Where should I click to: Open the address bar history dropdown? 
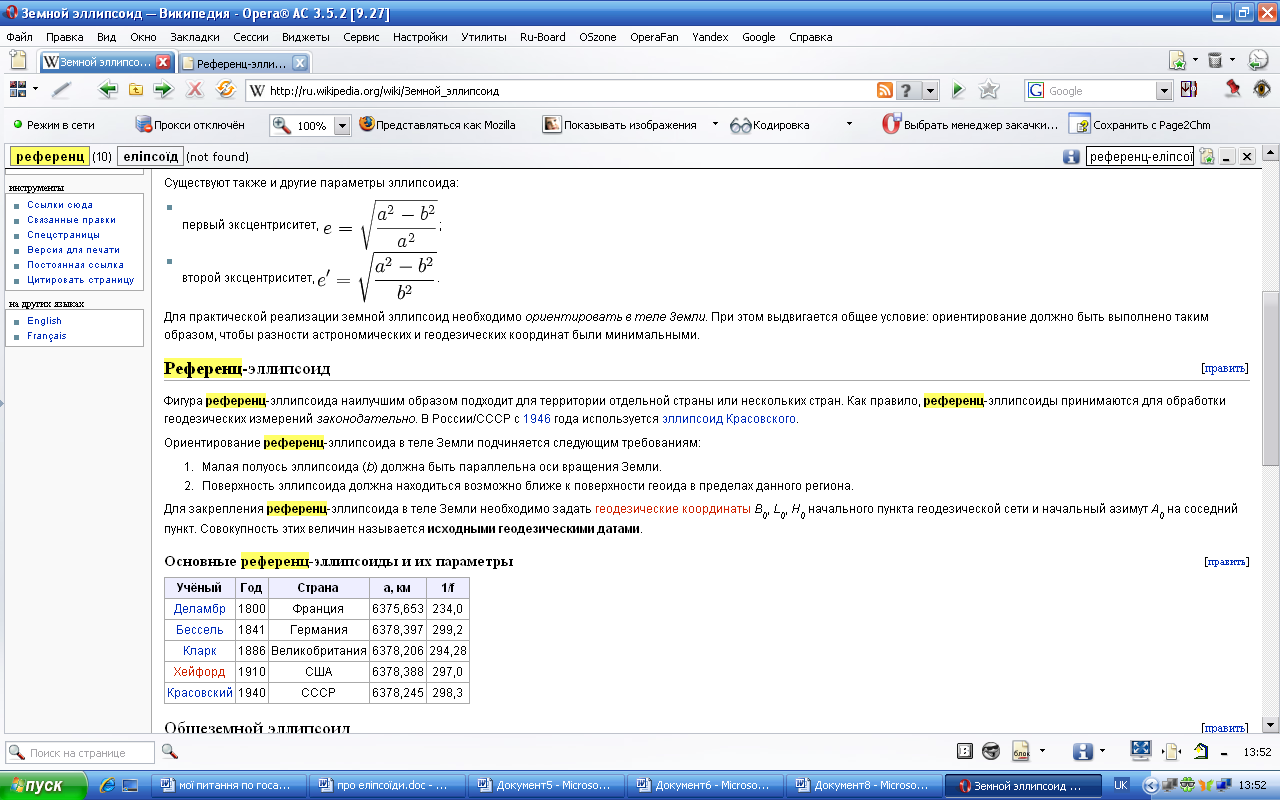pos(931,90)
